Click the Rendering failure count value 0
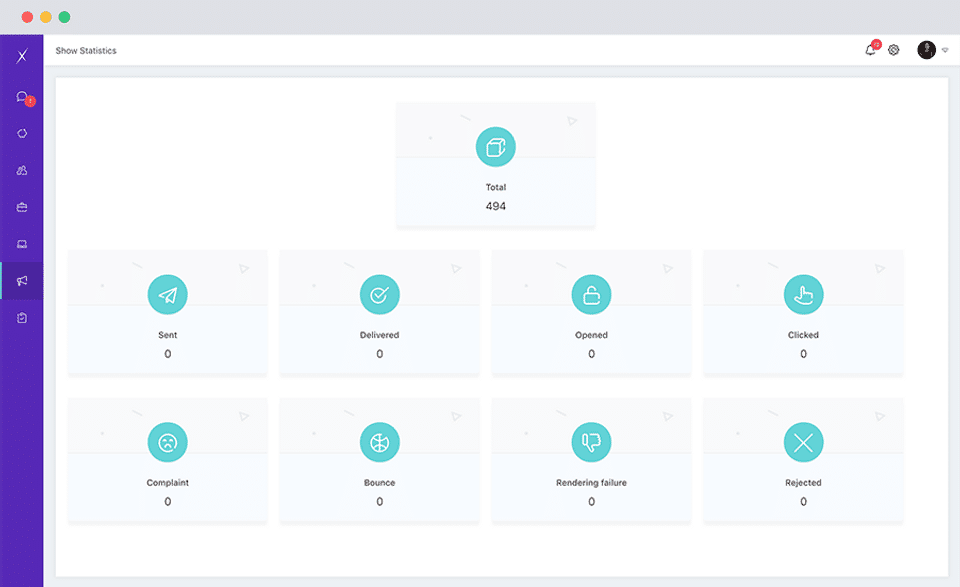This screenshot has width=960, height=587. click(591, 501)
